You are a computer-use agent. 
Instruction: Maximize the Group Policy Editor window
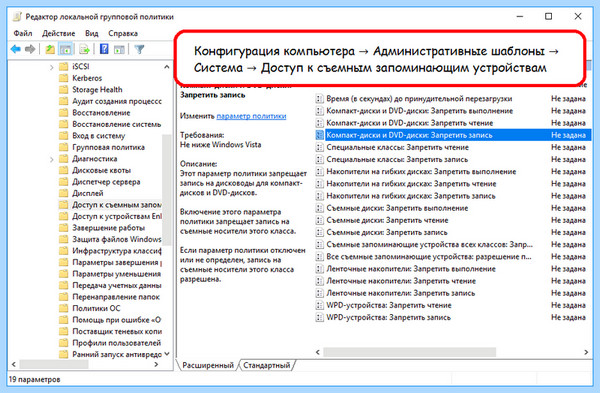[x=548, y=16]
